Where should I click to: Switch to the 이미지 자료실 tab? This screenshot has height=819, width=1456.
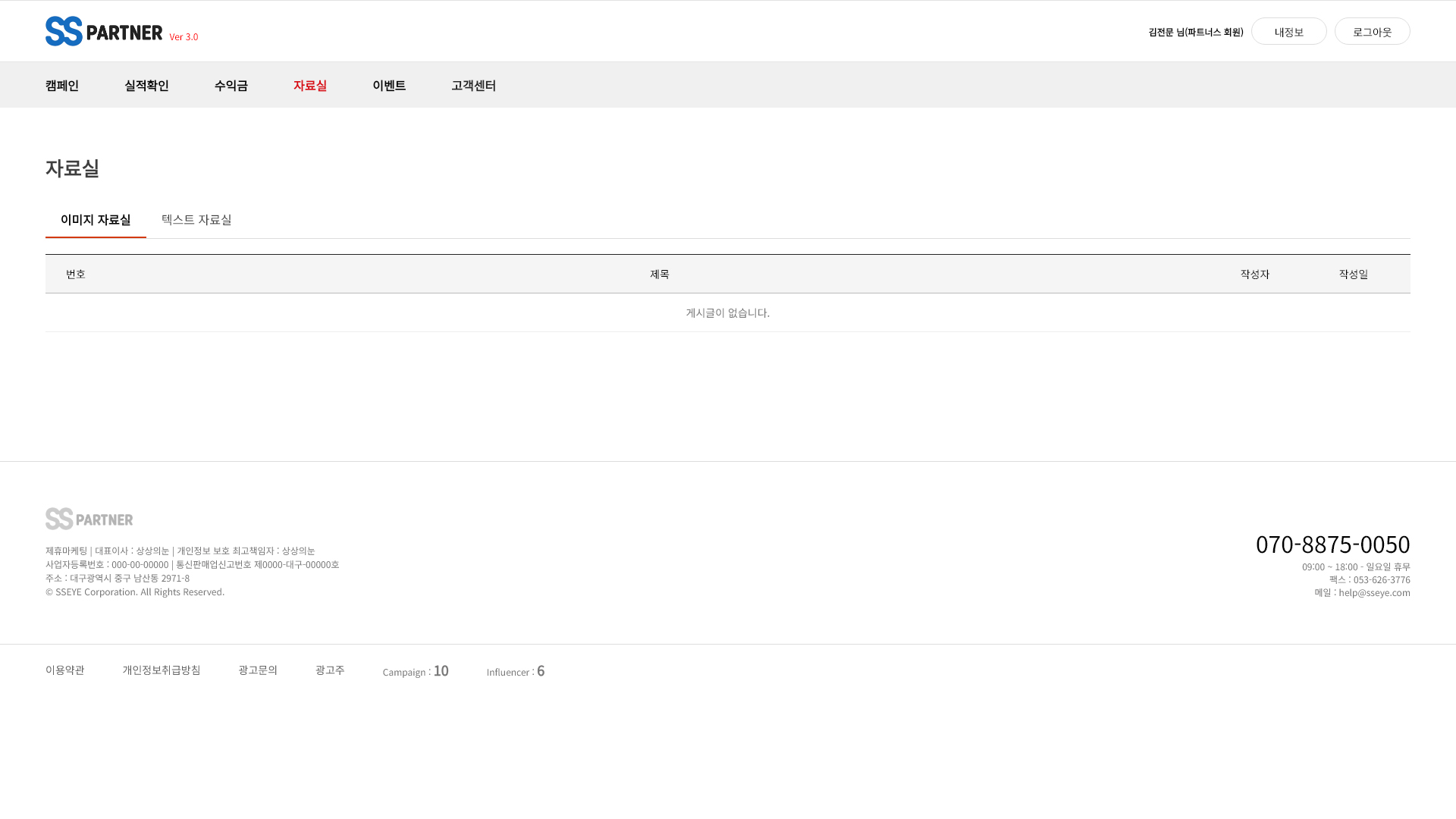[x=96, y=220]
